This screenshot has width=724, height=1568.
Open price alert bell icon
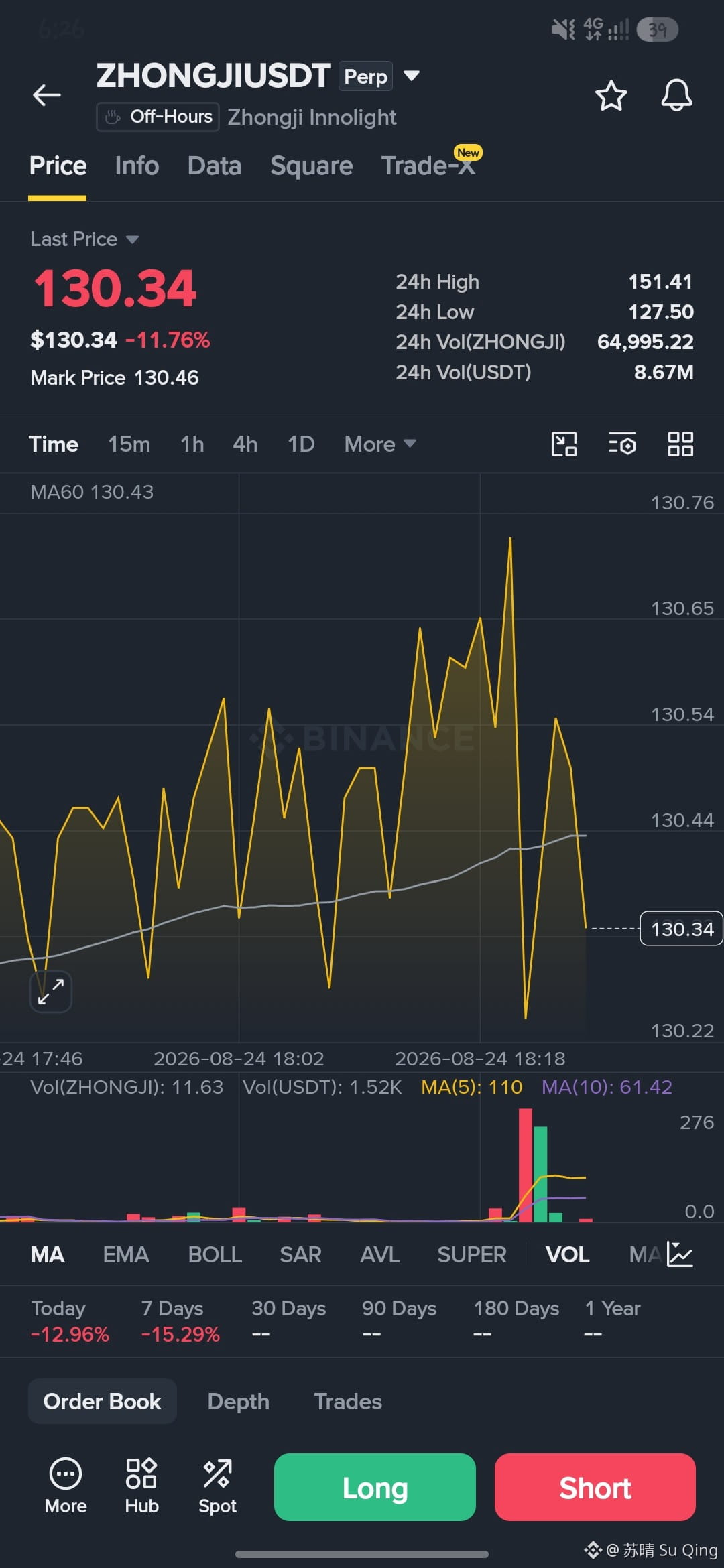(676, 95)
